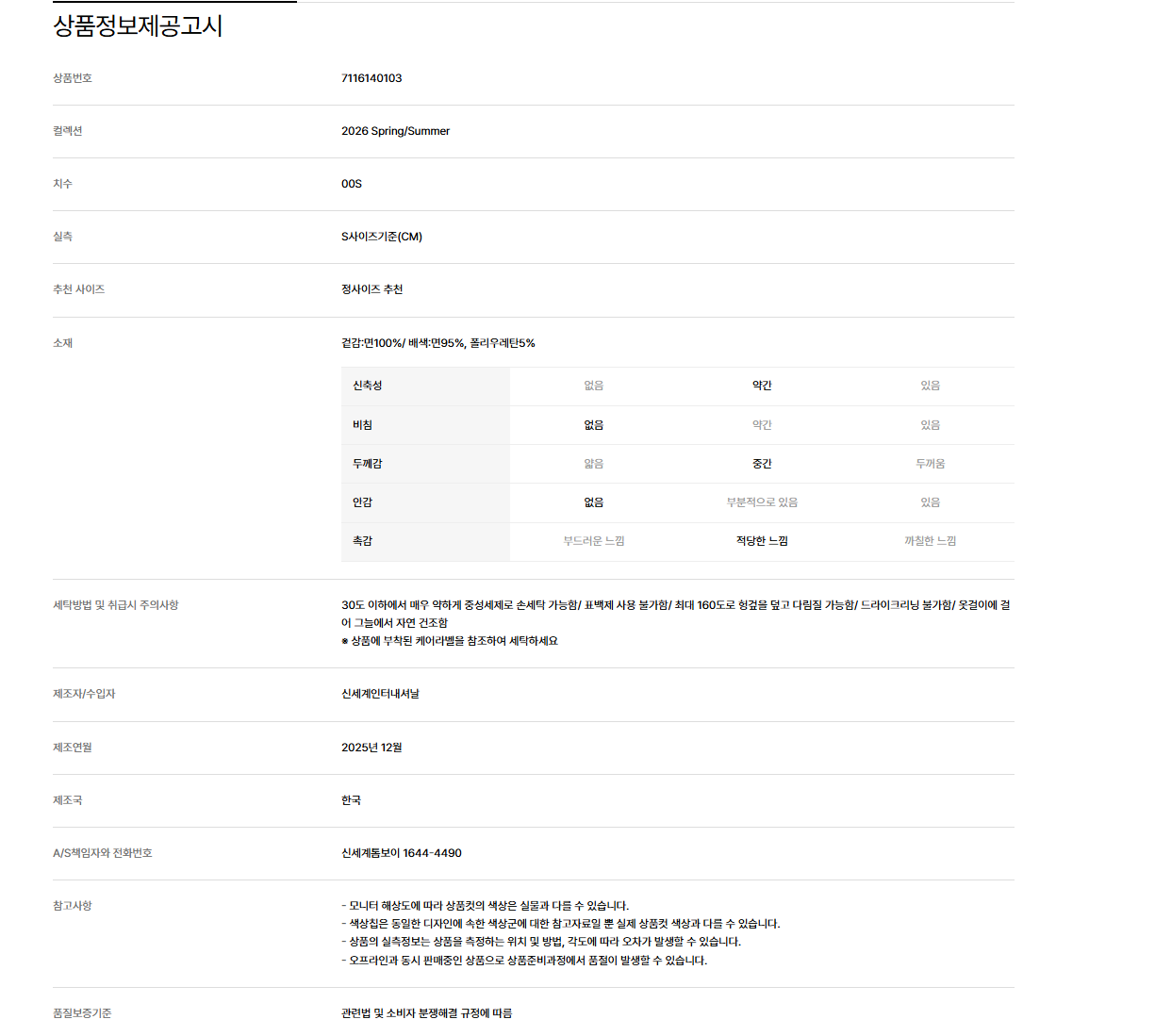
Task: Click the note starting '오프라인과 동시 판매중인'
Action: point(524,961)
